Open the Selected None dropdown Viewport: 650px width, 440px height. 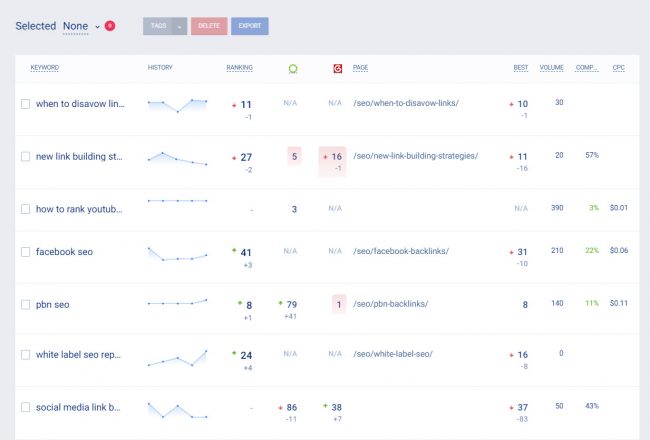(81, 26)
